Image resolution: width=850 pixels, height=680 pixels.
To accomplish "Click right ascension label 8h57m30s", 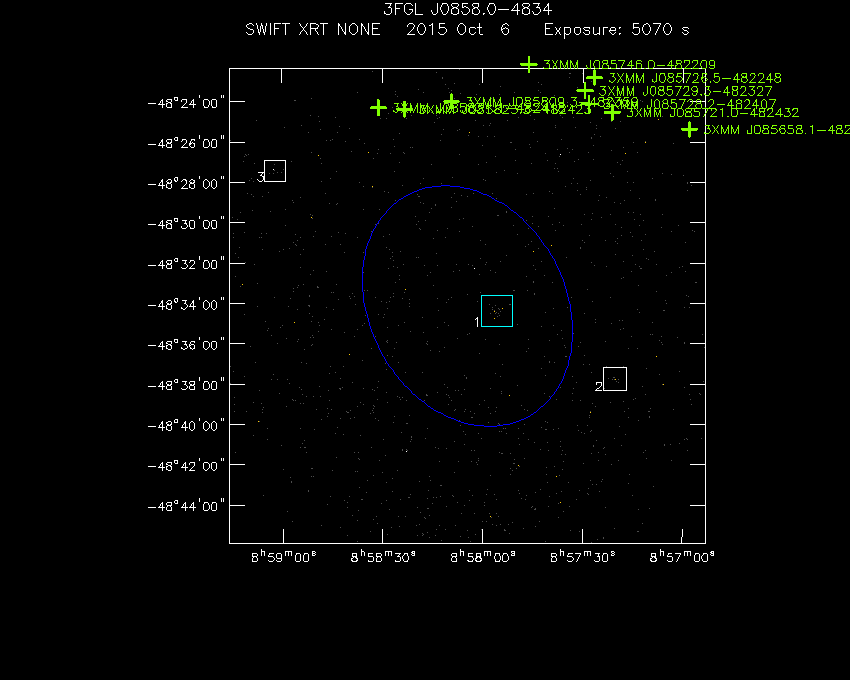I will click(583, 557).
